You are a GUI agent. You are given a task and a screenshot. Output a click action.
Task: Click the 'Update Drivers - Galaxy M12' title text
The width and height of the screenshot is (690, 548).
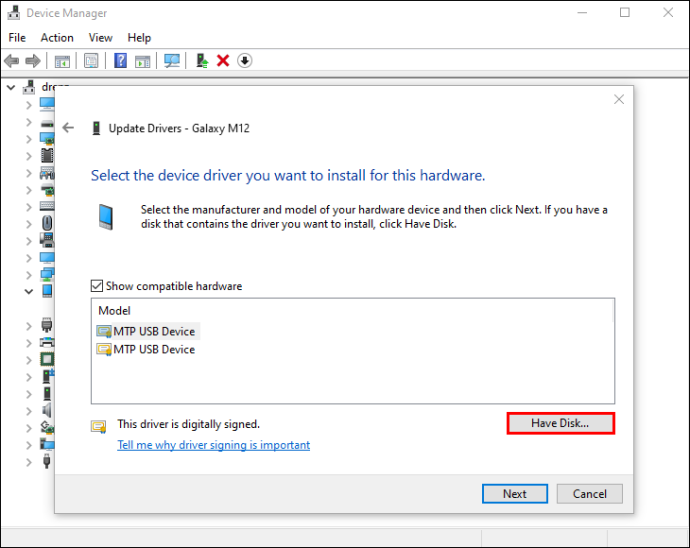[x=179, y=129]
